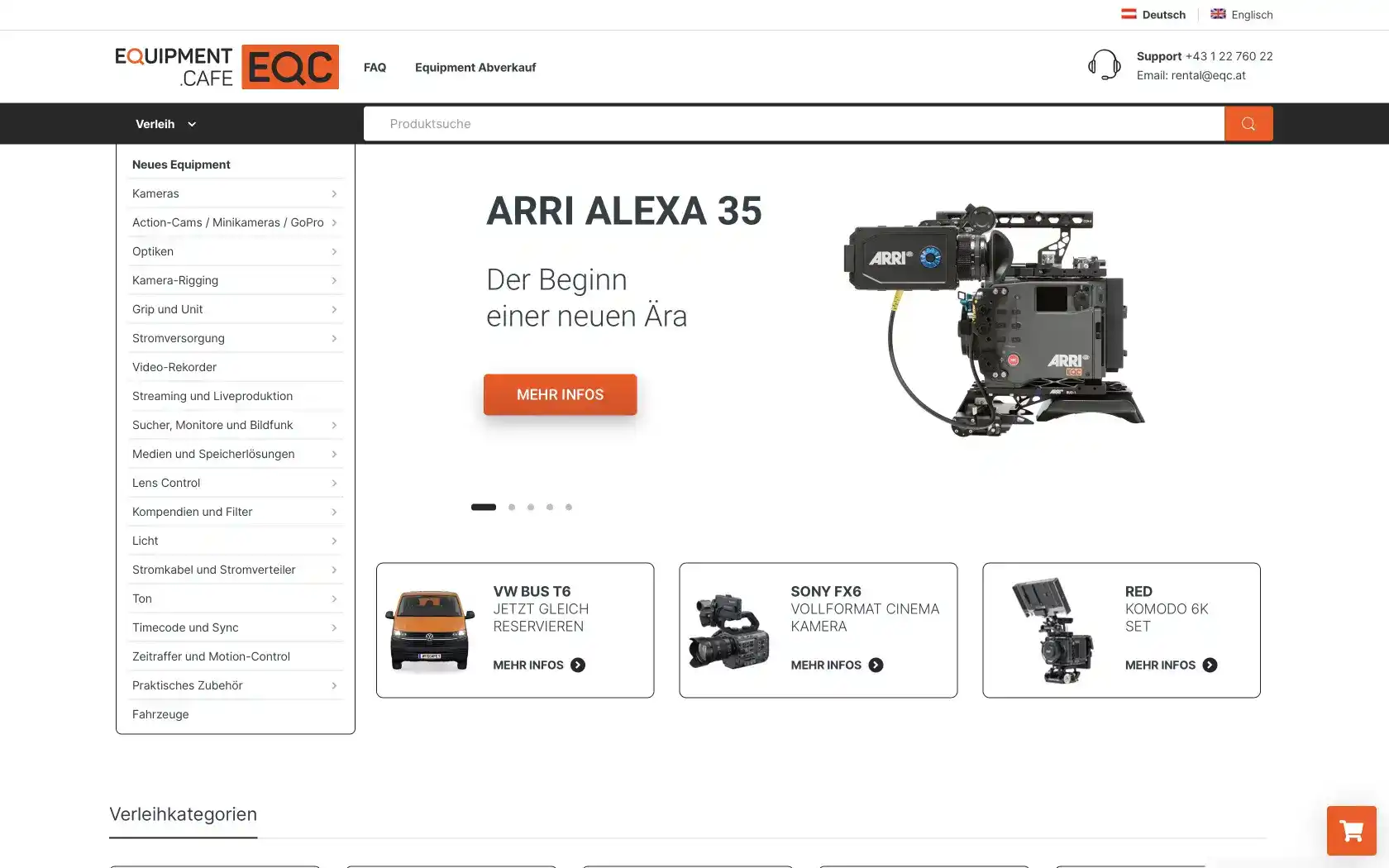
Task: Open the Verleih dropdown menu
Action: click(165, 124)
